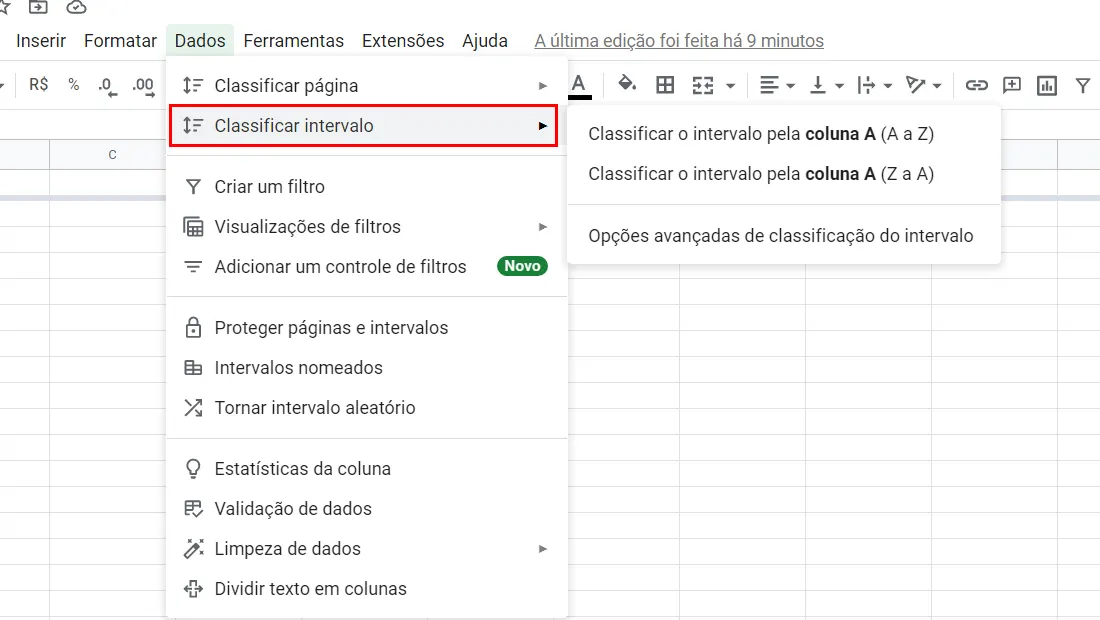The width and height of the screenshot is (1100, 620).
Task: Click the merge cells icon
Action: tap(702, 86)
